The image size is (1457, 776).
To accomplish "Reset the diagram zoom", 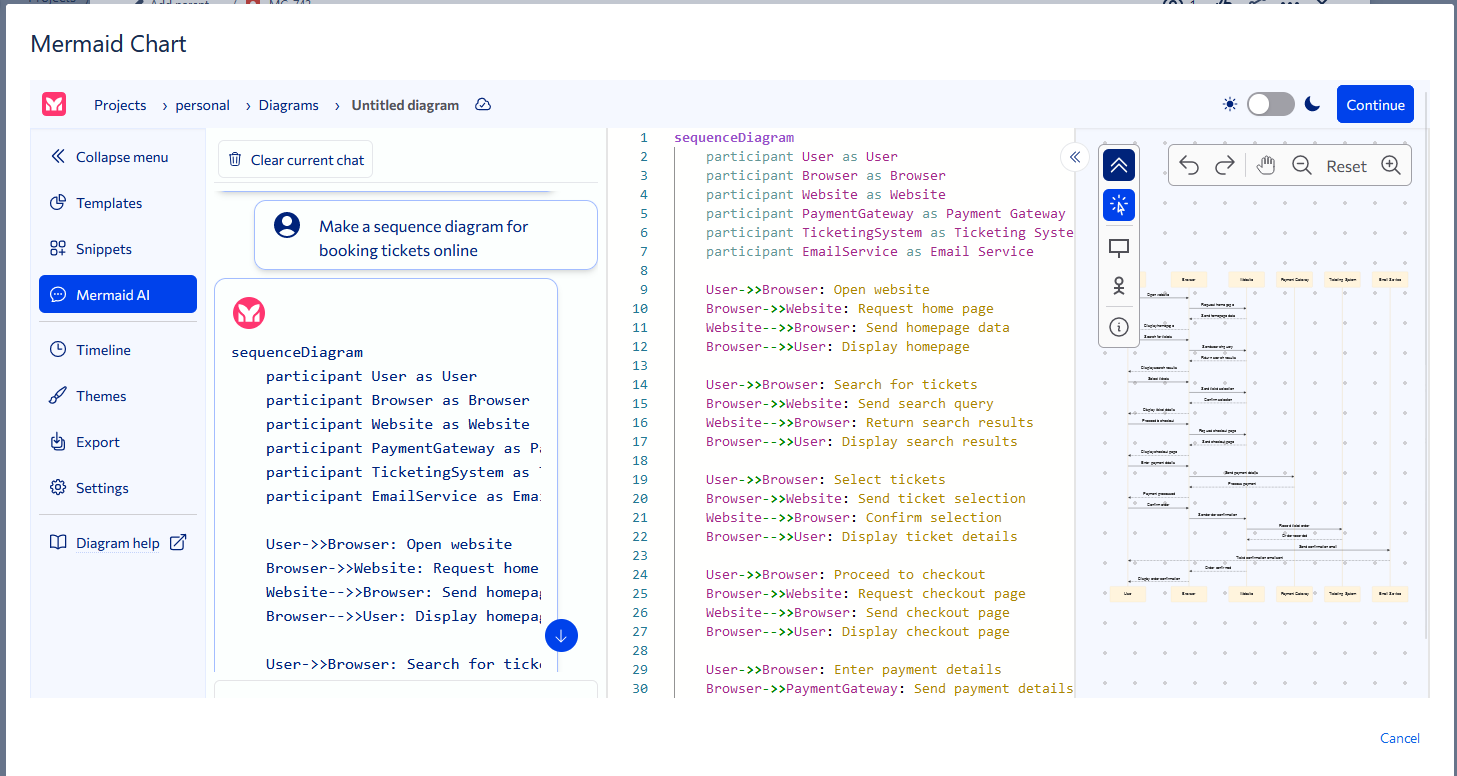I will [x=1346, y=167].
